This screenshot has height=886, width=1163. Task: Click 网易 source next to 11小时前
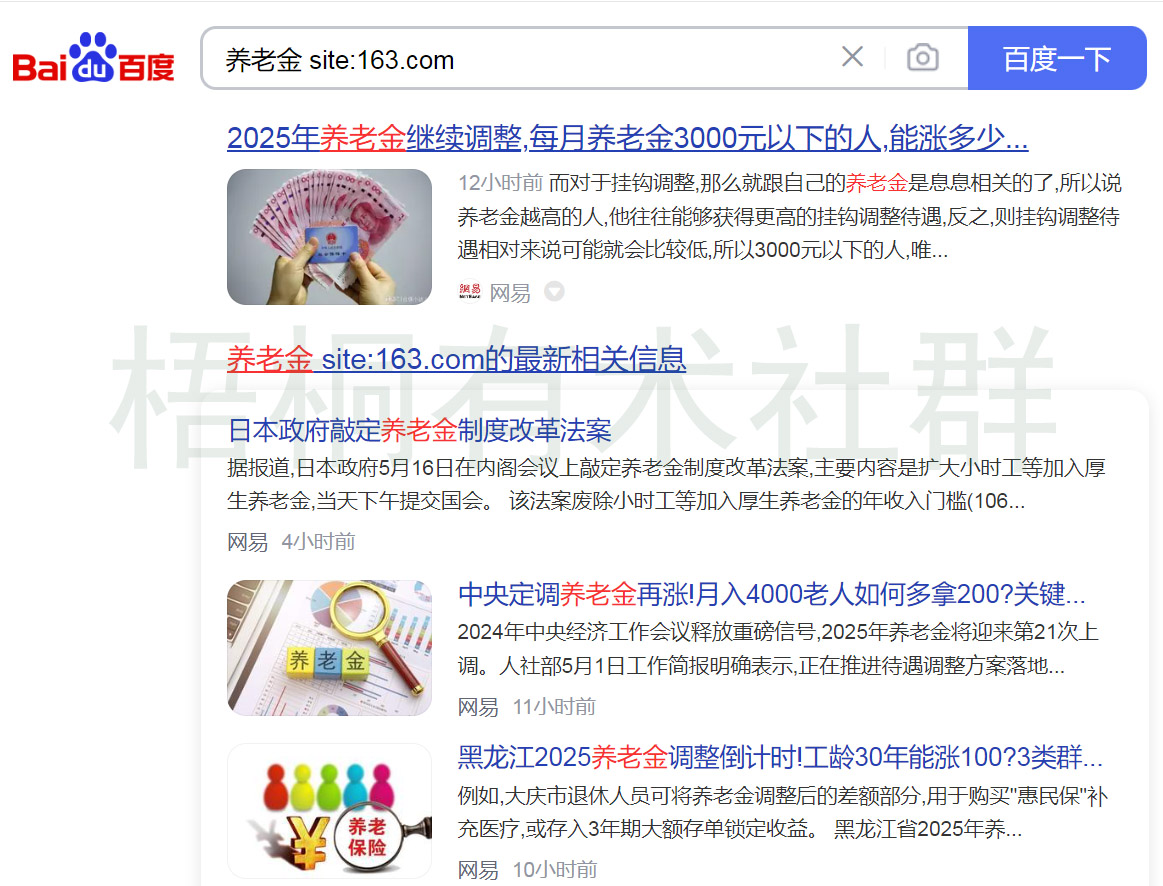478,707
